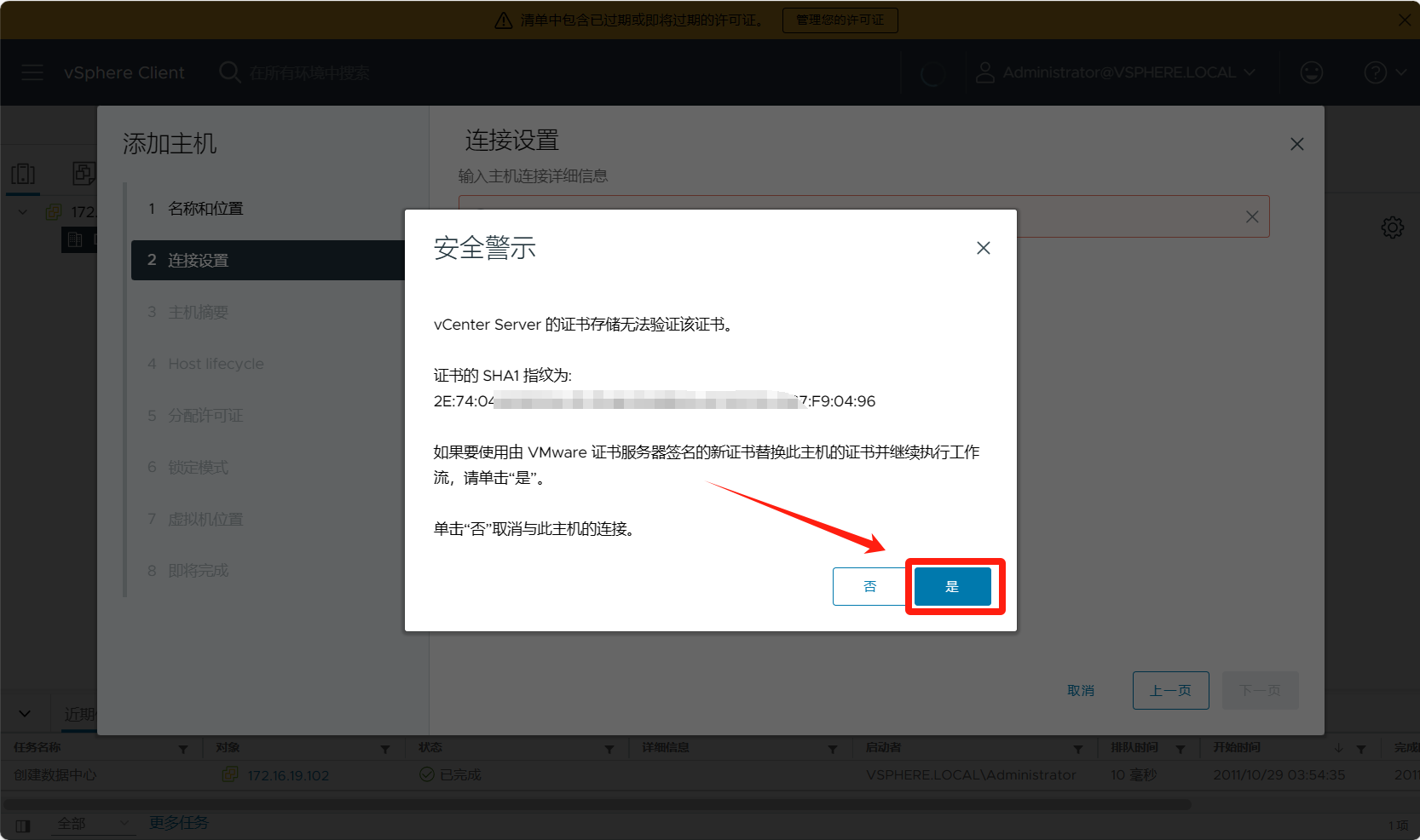Image resolution: width=1420 pixels, height=840 pixels.
Task: Filter the 任务名称 column
Action: [x=183, y=749]
